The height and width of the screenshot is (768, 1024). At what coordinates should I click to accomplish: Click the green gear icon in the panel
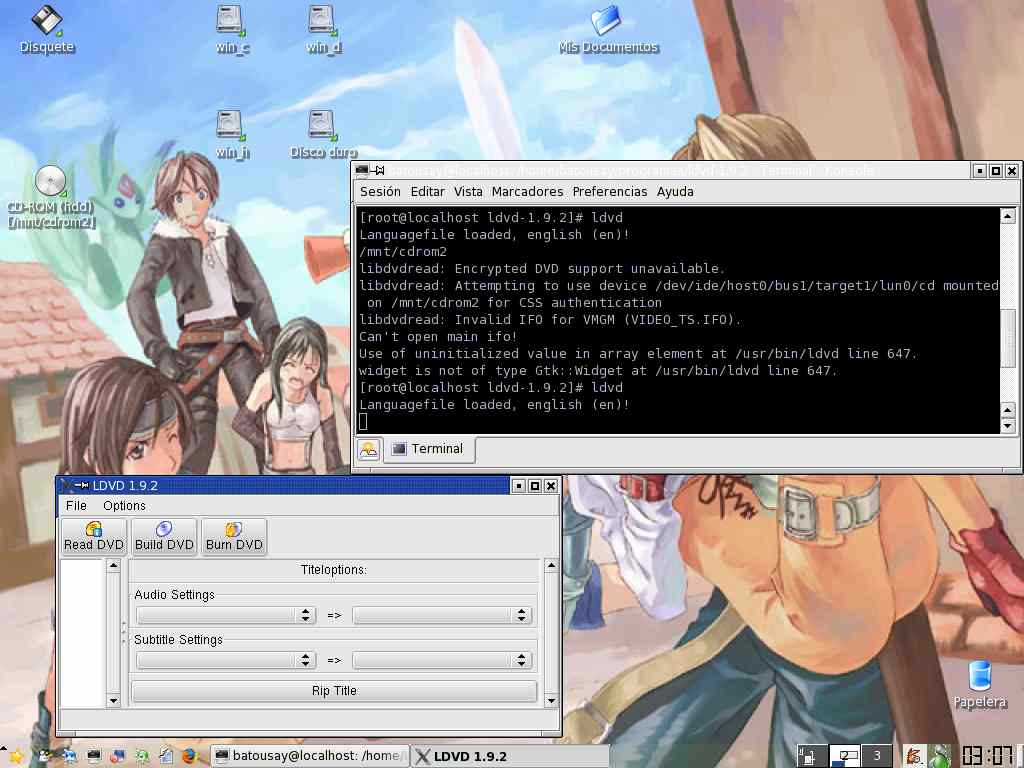tap(141, 756)
